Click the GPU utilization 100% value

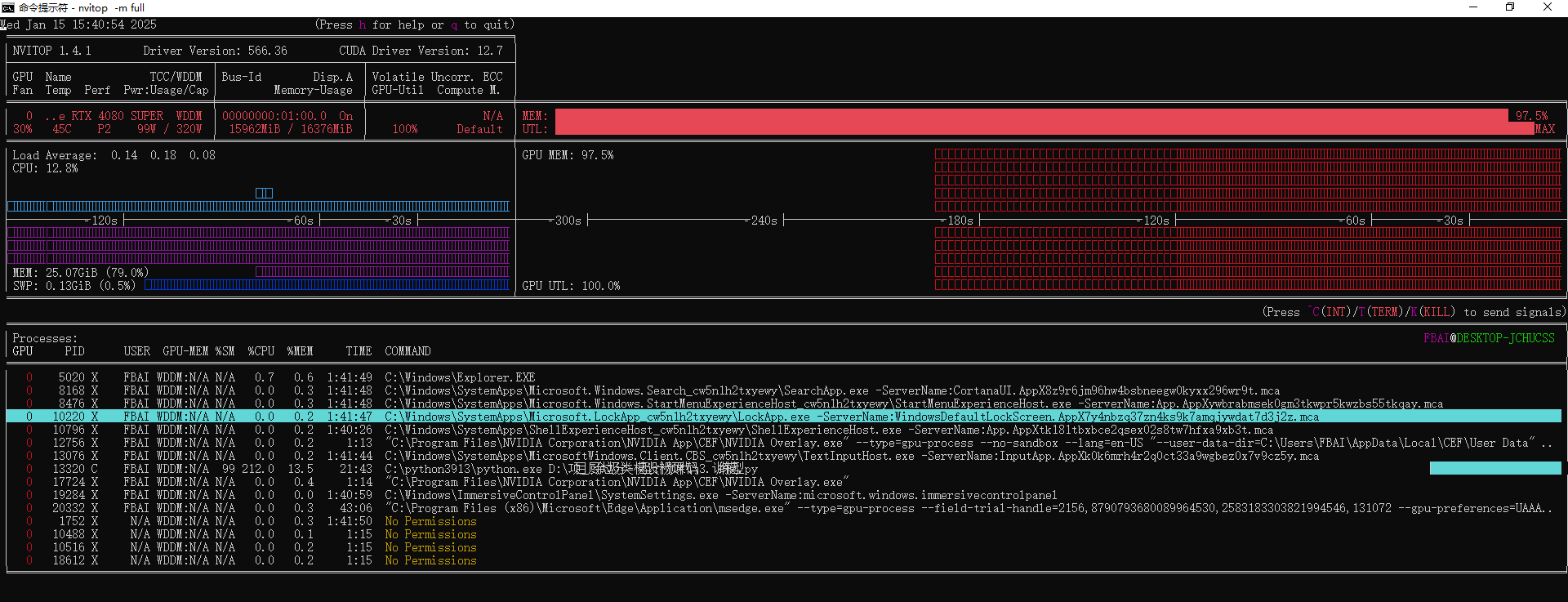pos(404,129)
